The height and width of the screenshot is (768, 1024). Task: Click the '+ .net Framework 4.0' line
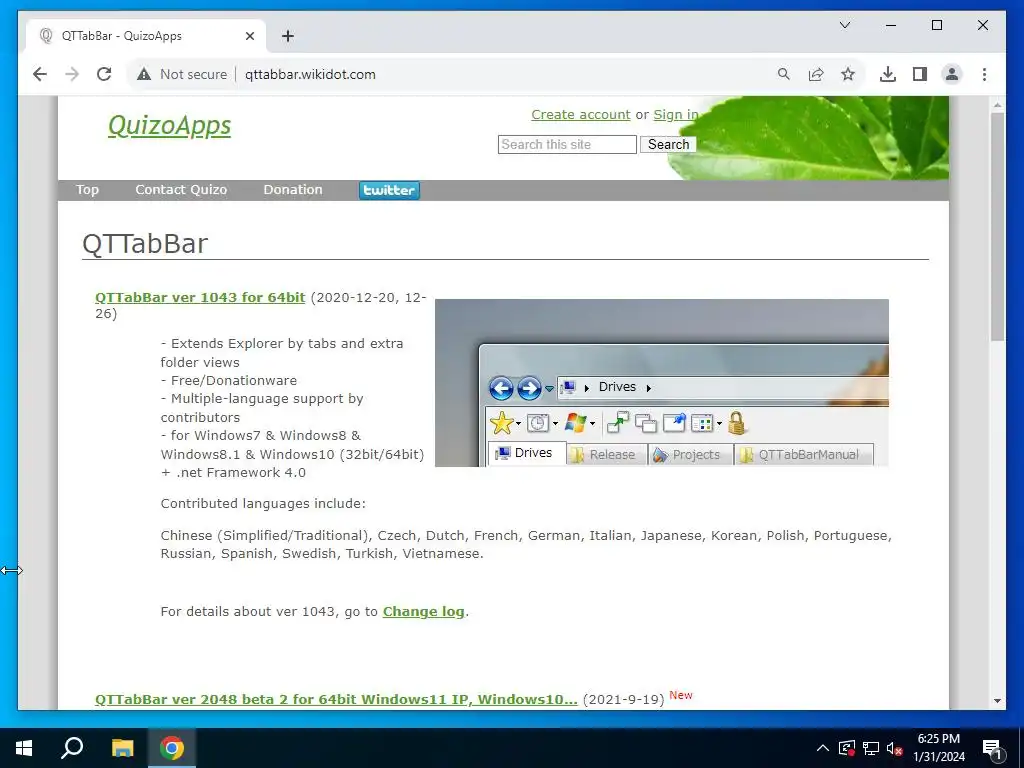tap(233, 473)
